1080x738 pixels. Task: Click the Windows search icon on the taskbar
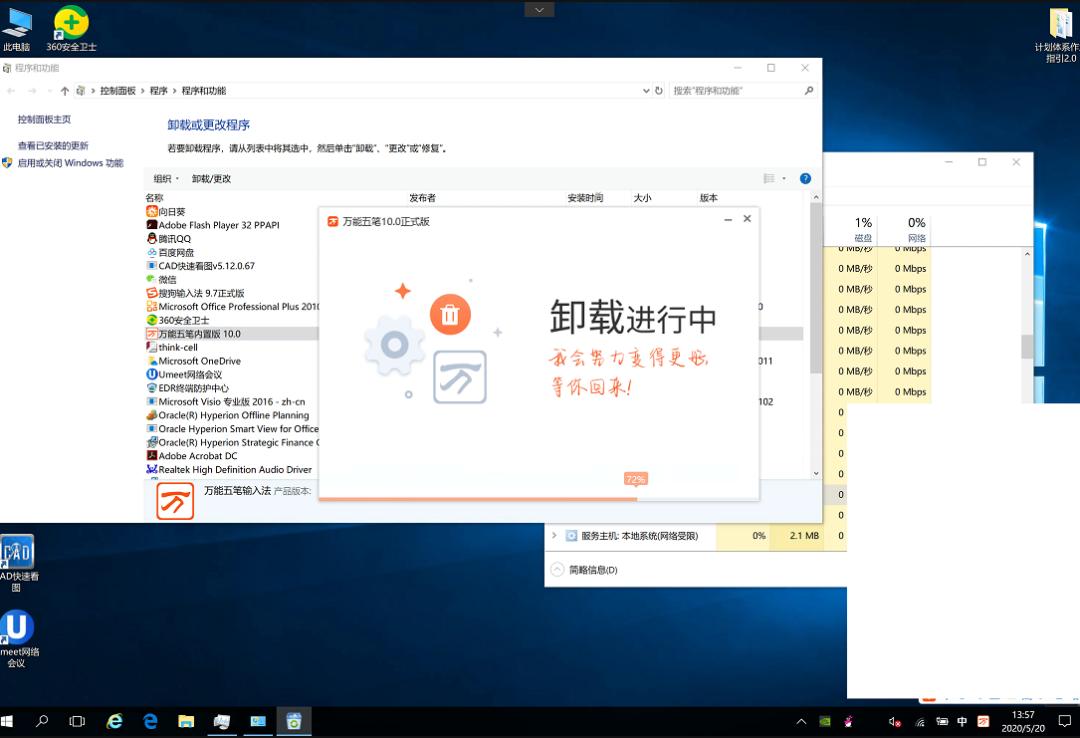point(41,721)
